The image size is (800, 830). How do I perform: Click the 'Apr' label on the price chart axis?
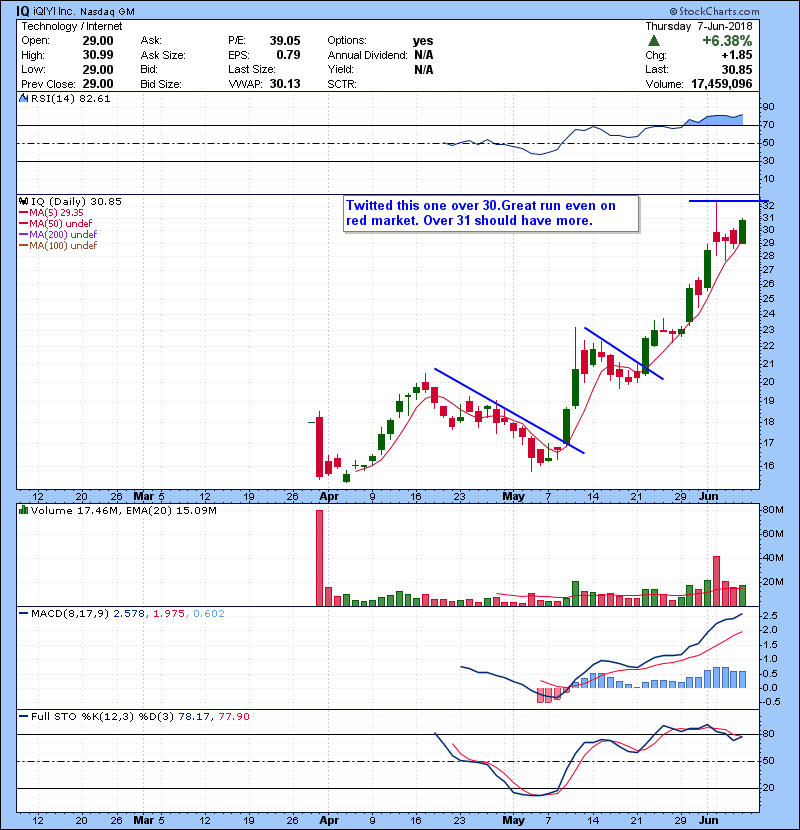(329, 497)
